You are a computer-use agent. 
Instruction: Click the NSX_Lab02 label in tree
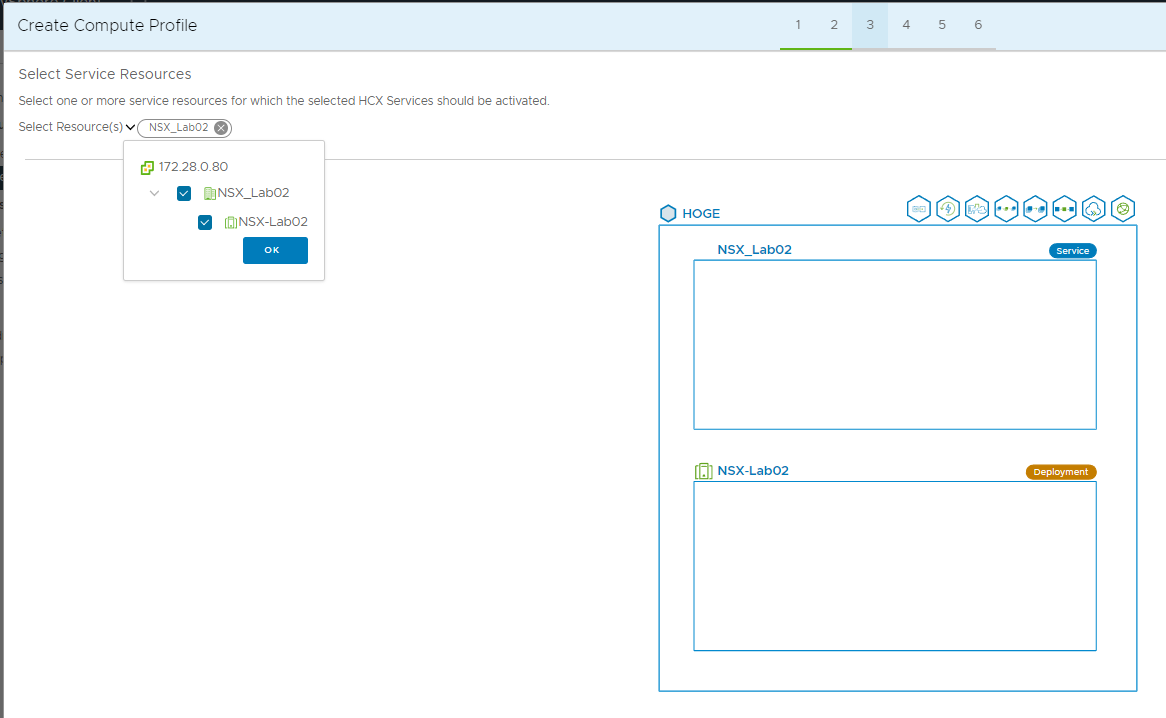pyautogui.click(x=253, y=193)
